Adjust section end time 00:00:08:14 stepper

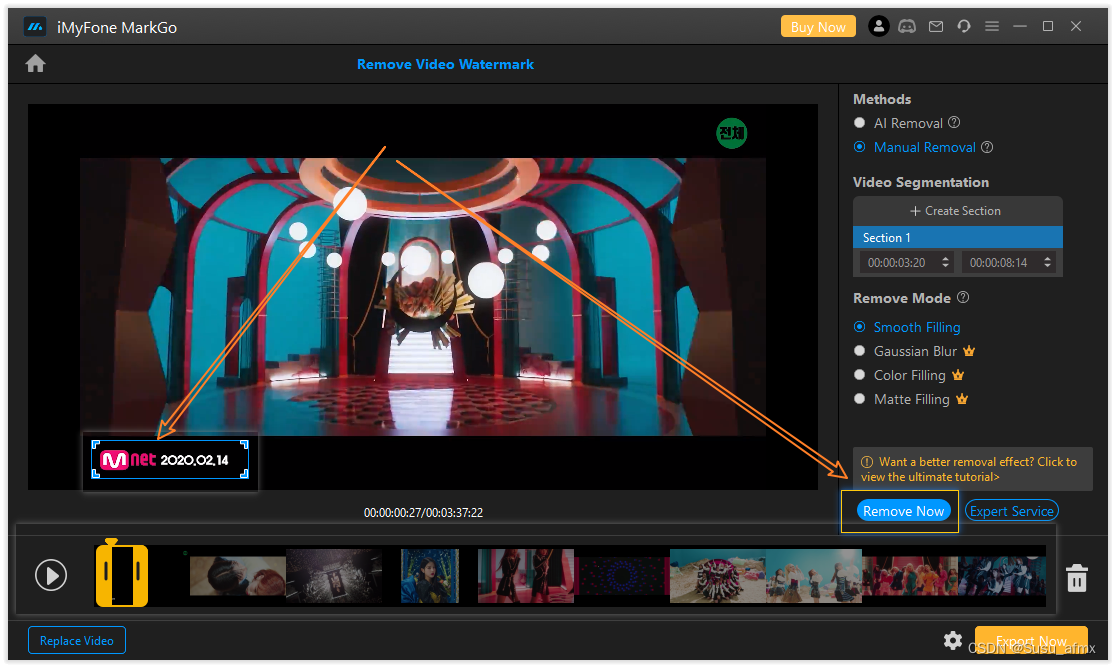click(x=1047, y=262)
